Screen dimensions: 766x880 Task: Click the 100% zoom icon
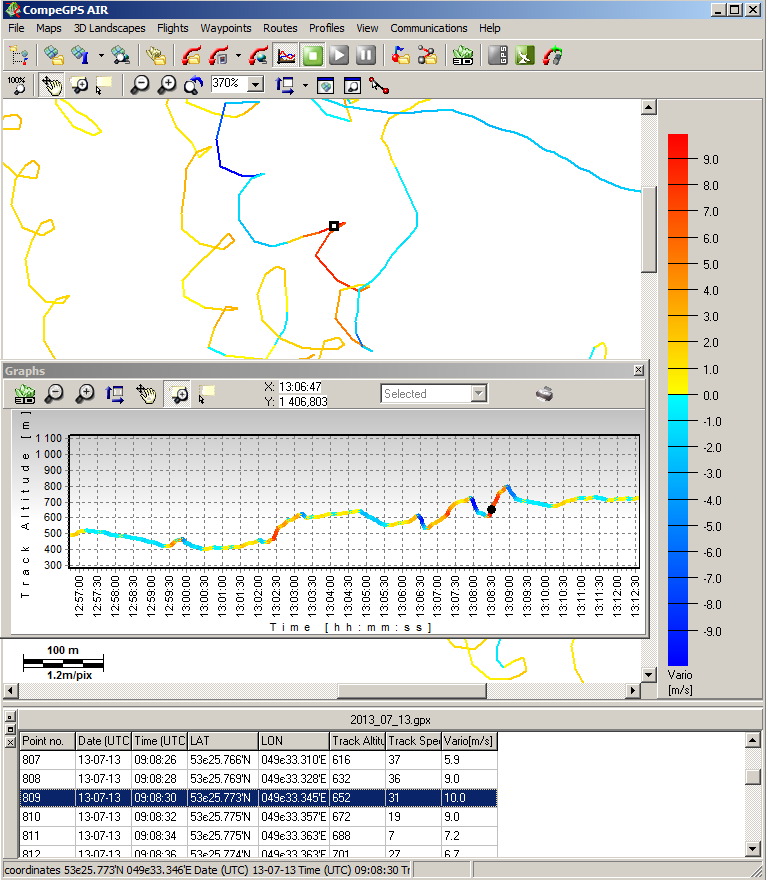click(17, 85)
